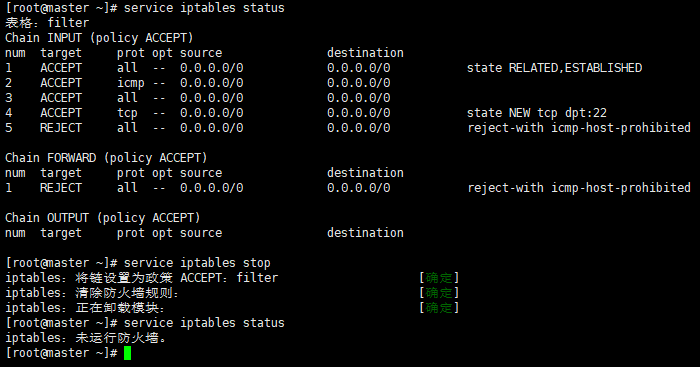Select the "Chain FORWARD (policy ACCEPT)" header
Image resolution: width=700 pixels, height=367 pixels.
pyautogui.click(x=106, y=158)
